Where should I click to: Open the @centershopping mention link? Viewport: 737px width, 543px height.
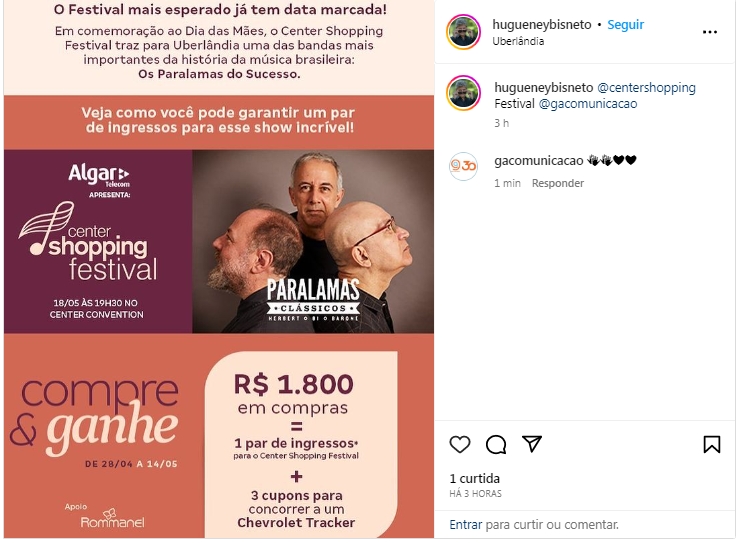tap(646, 87)
